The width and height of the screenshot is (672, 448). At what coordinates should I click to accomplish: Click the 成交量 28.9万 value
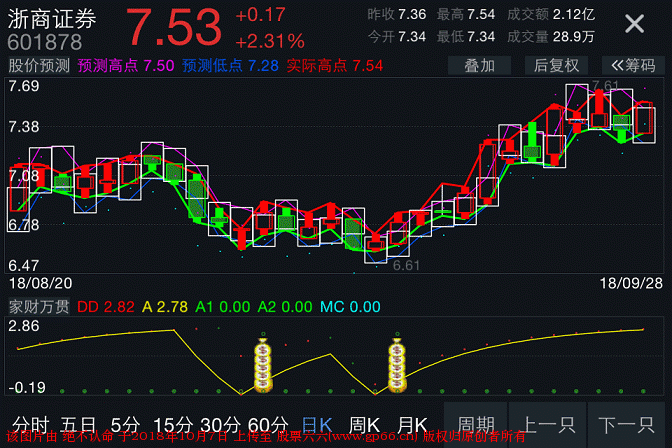[x=551, y=37]
